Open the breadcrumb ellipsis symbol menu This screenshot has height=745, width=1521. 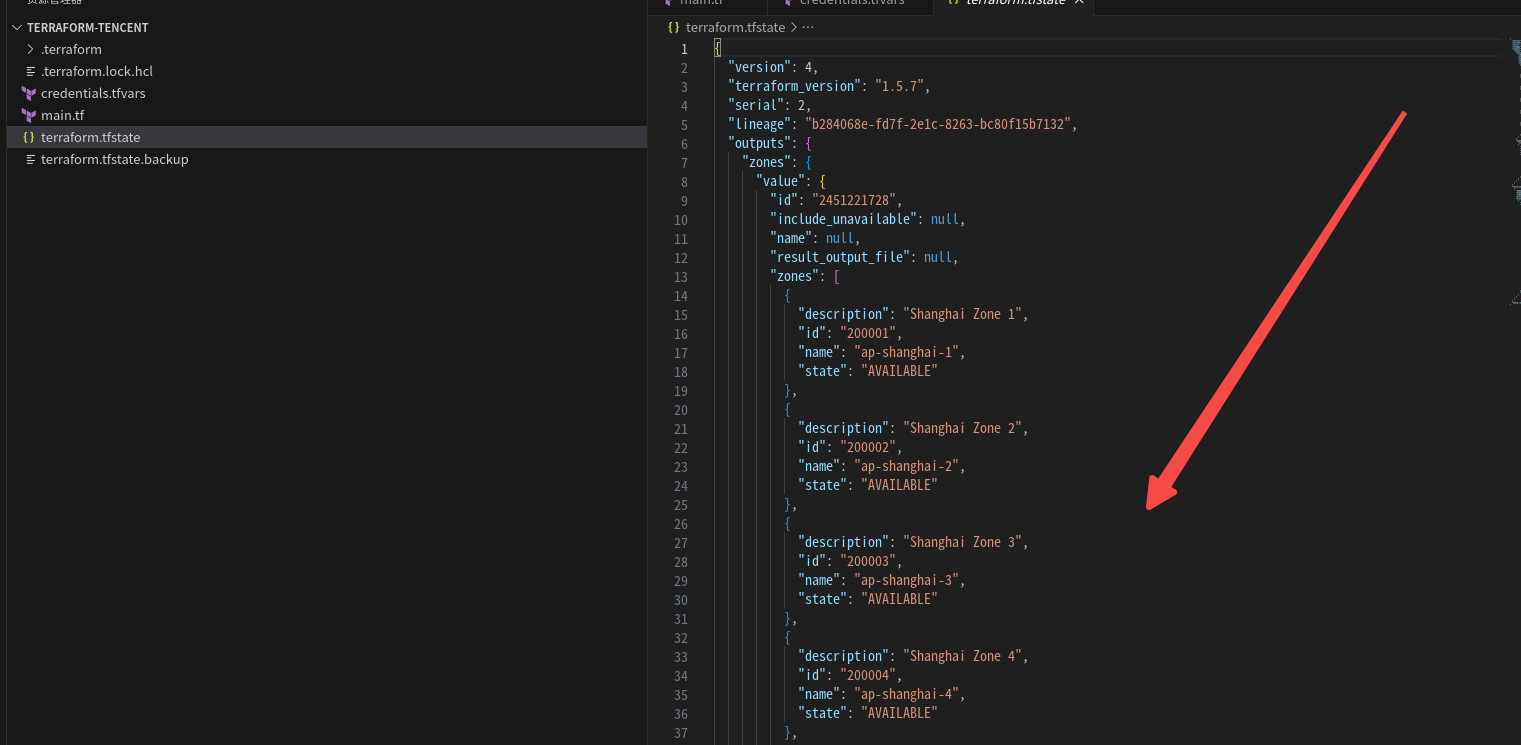click(808, 27)
